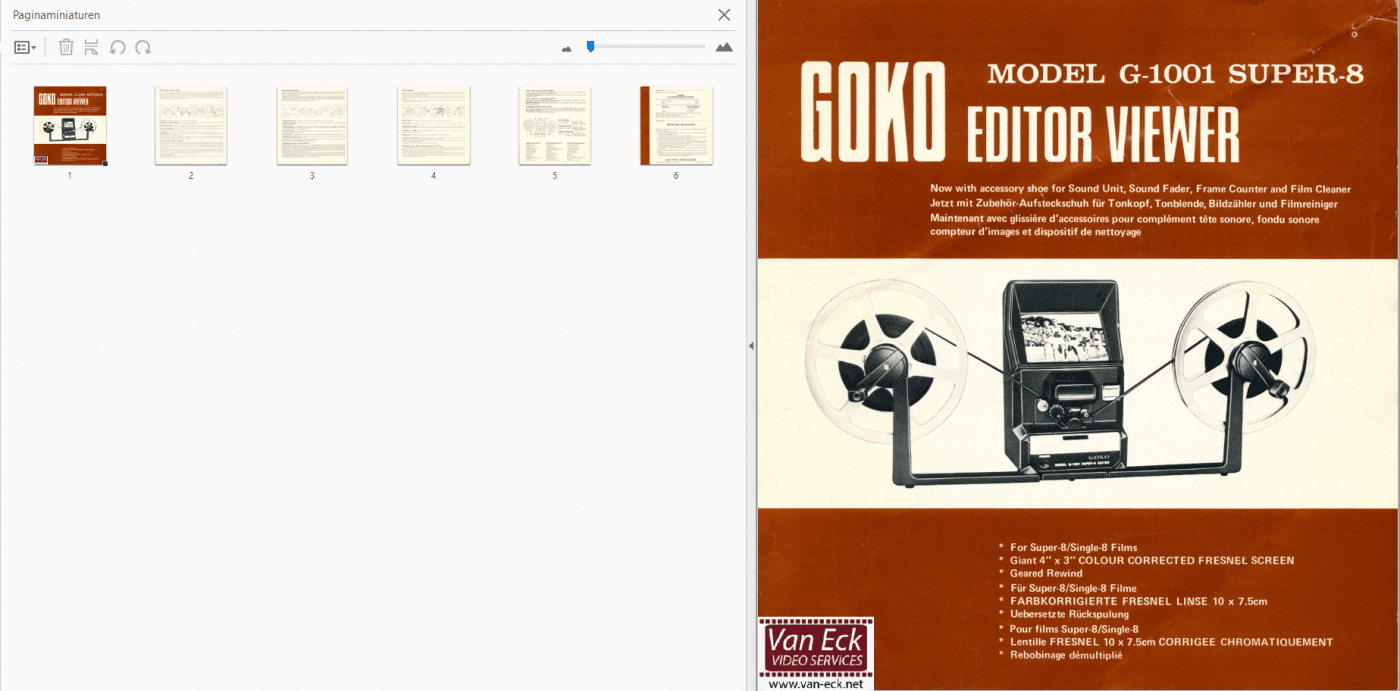Collapse the panel using the divider arrow
This screenshot has width=1400, height=691.
pos(751,345)
